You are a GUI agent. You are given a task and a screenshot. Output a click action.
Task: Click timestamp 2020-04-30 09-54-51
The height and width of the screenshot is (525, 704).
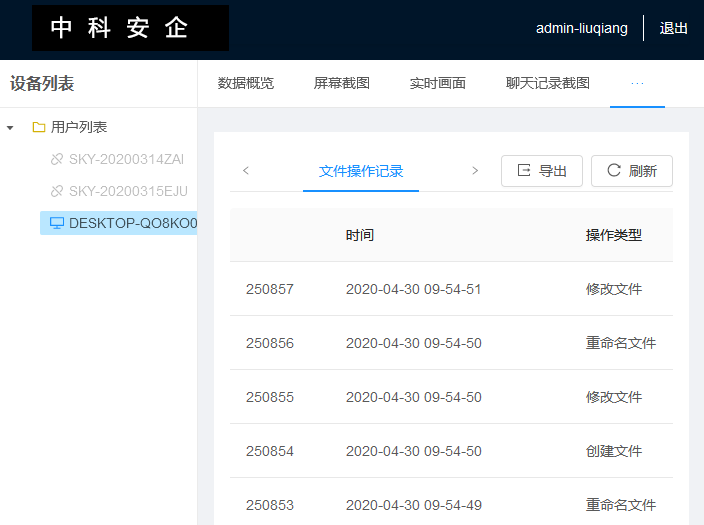(x=414, y=289)
